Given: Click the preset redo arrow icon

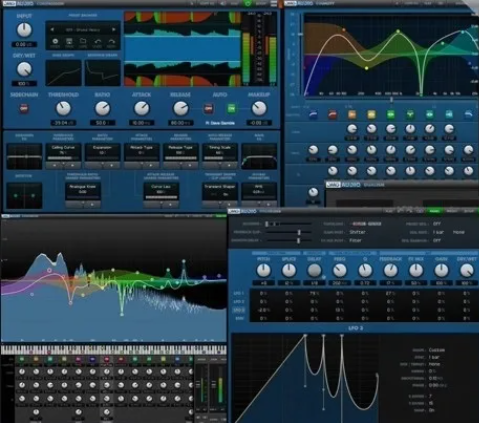Looking at the screenshot, I should click(x=111, y=42).
